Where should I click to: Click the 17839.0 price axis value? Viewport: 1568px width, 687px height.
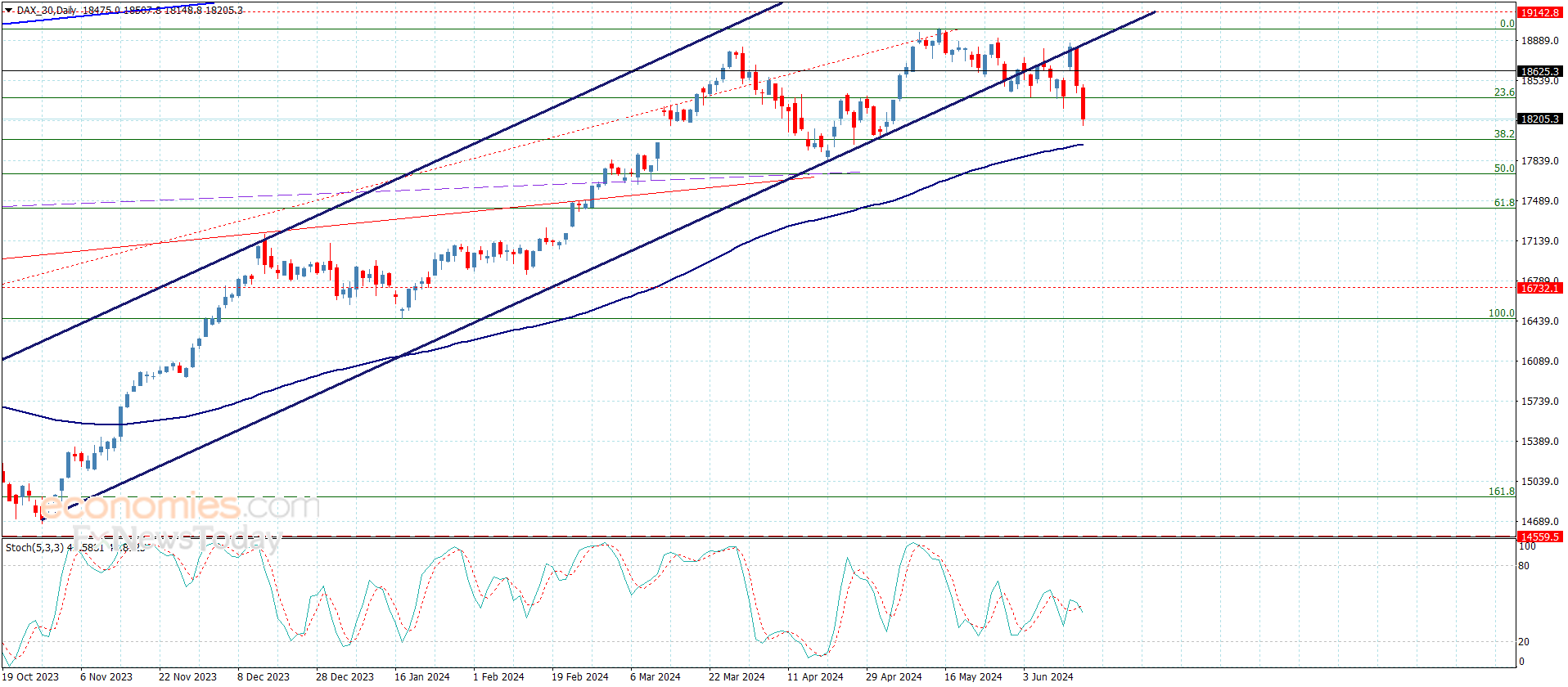(x=1539, y=162)
